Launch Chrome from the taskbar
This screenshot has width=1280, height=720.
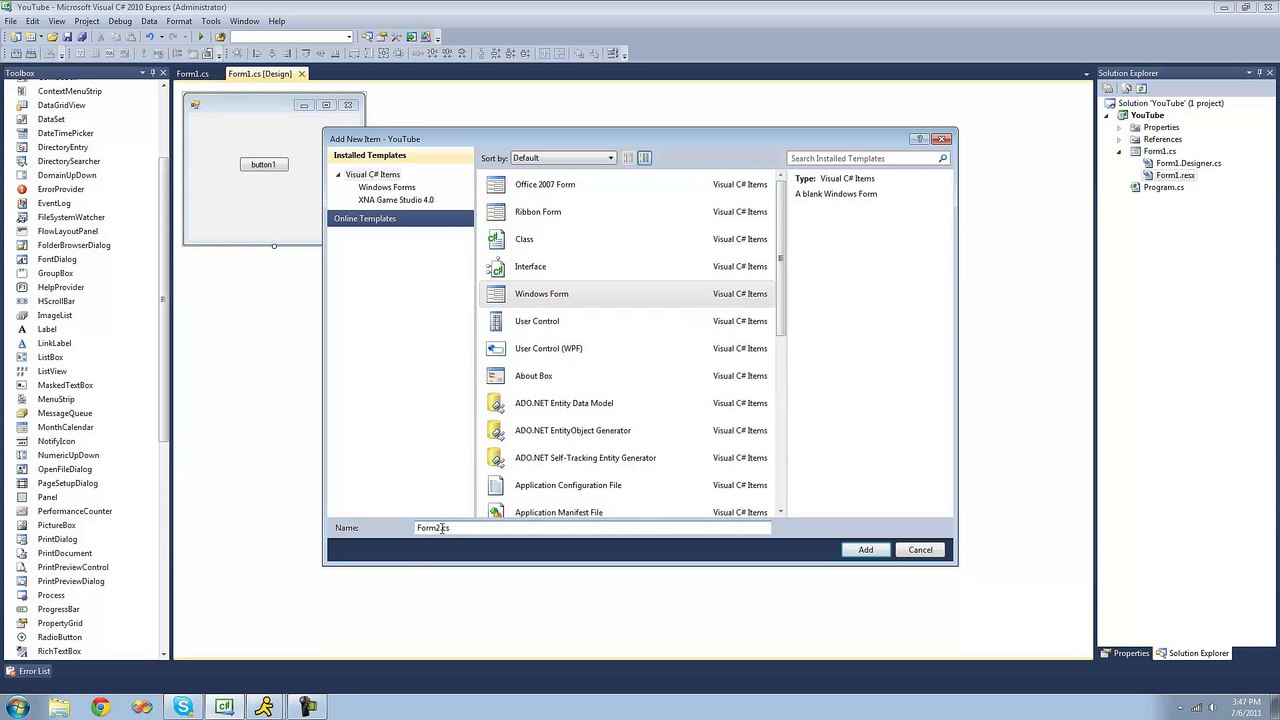(100, 707)
